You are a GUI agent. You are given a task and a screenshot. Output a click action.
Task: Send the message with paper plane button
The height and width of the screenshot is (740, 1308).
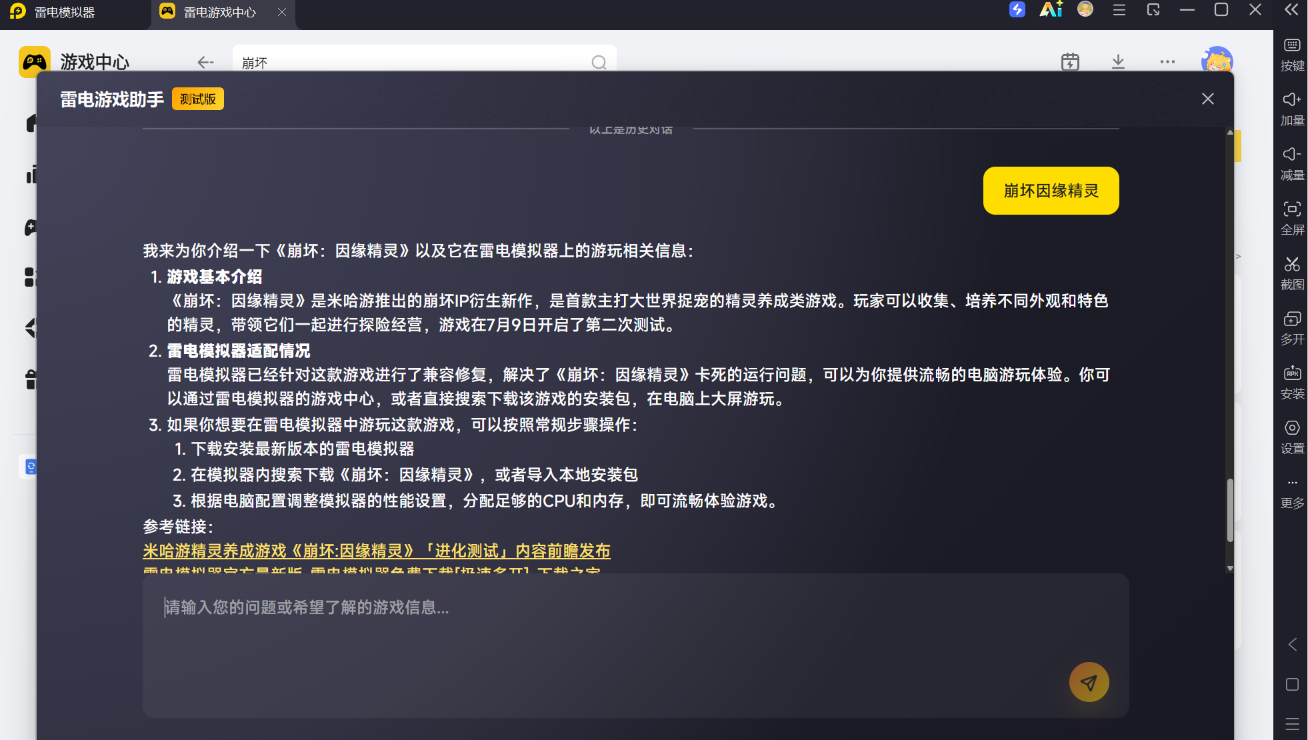[x=1089, y=682]
